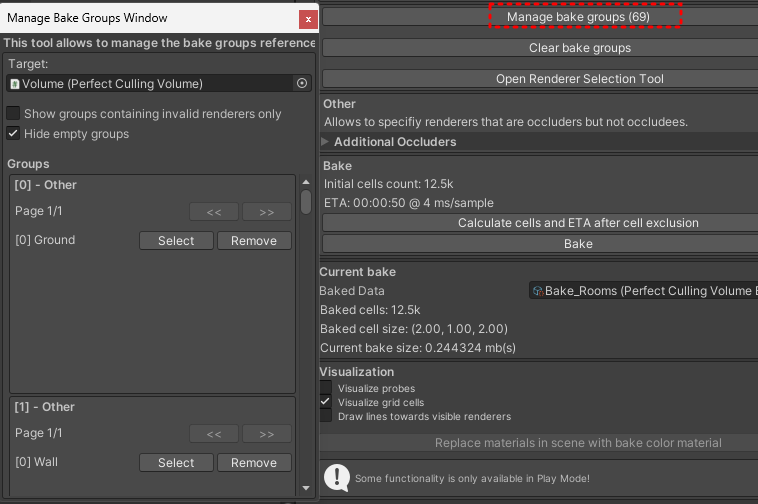Remove the Ground renderer from group 0
This screenshot has width=758, height=504.
pyautogui.click(x=254, y=241)
